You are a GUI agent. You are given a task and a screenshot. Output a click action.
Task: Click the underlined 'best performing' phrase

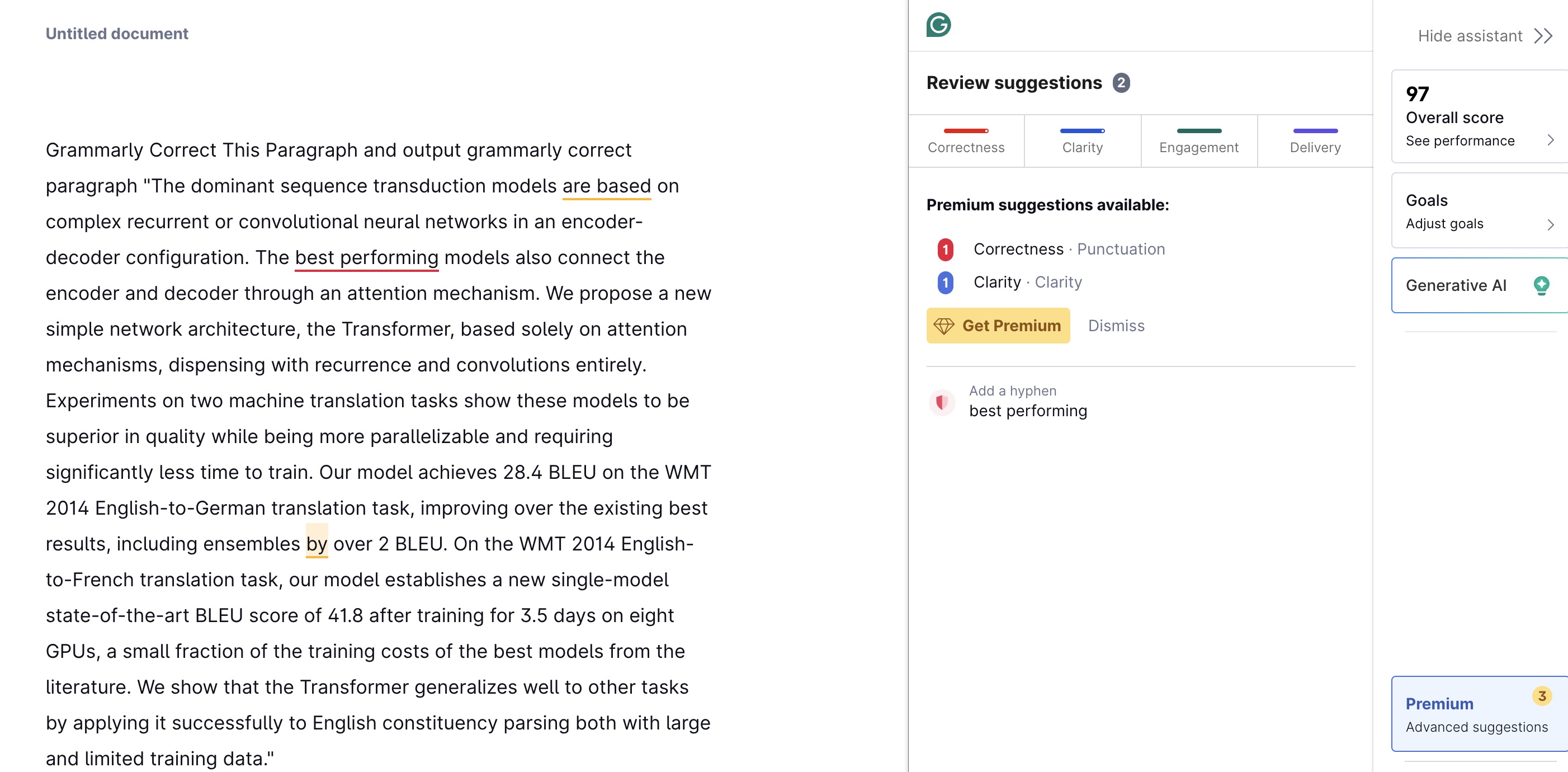coord(366,257)
